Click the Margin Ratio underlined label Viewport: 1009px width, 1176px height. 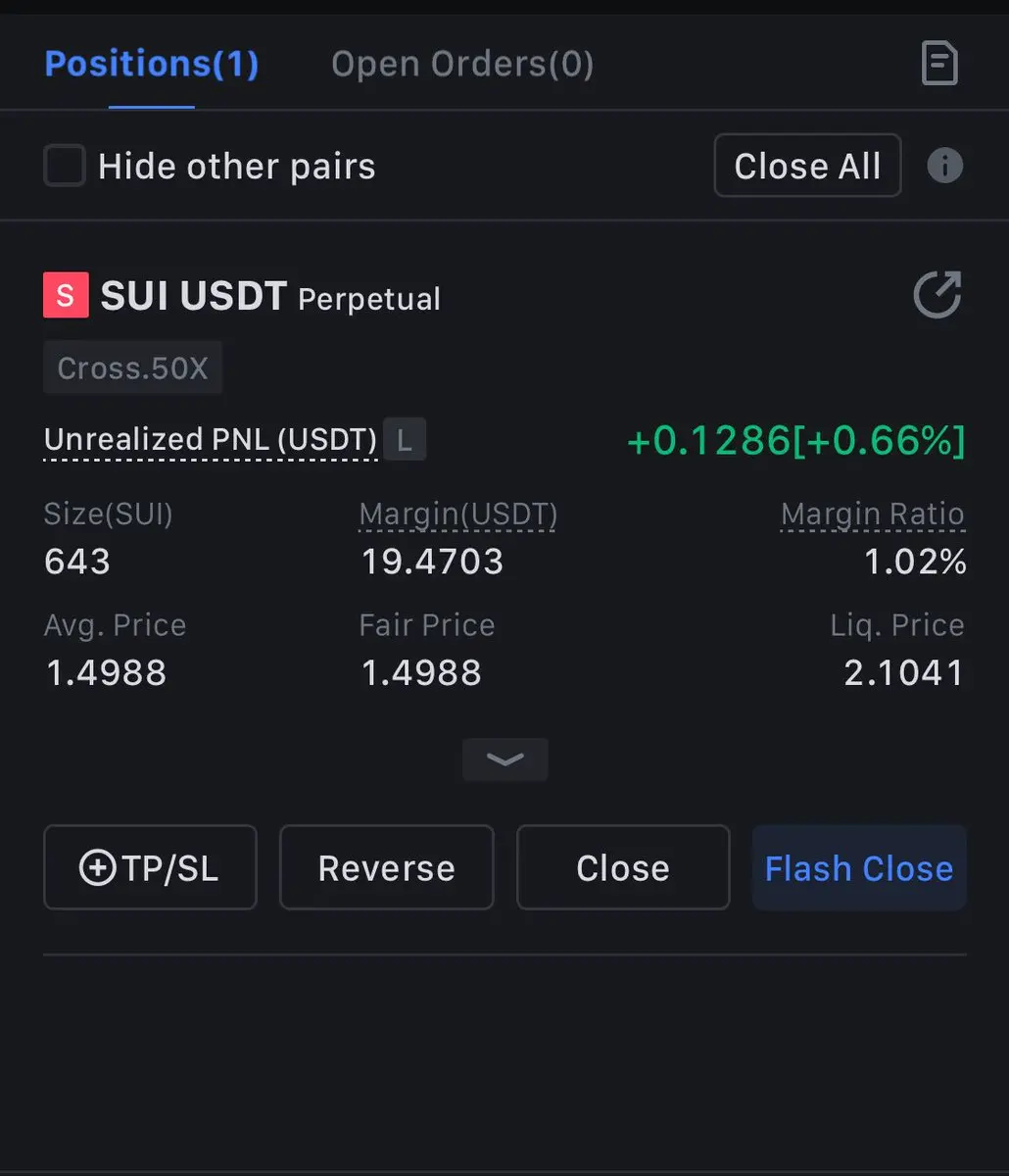coord(873,514)
